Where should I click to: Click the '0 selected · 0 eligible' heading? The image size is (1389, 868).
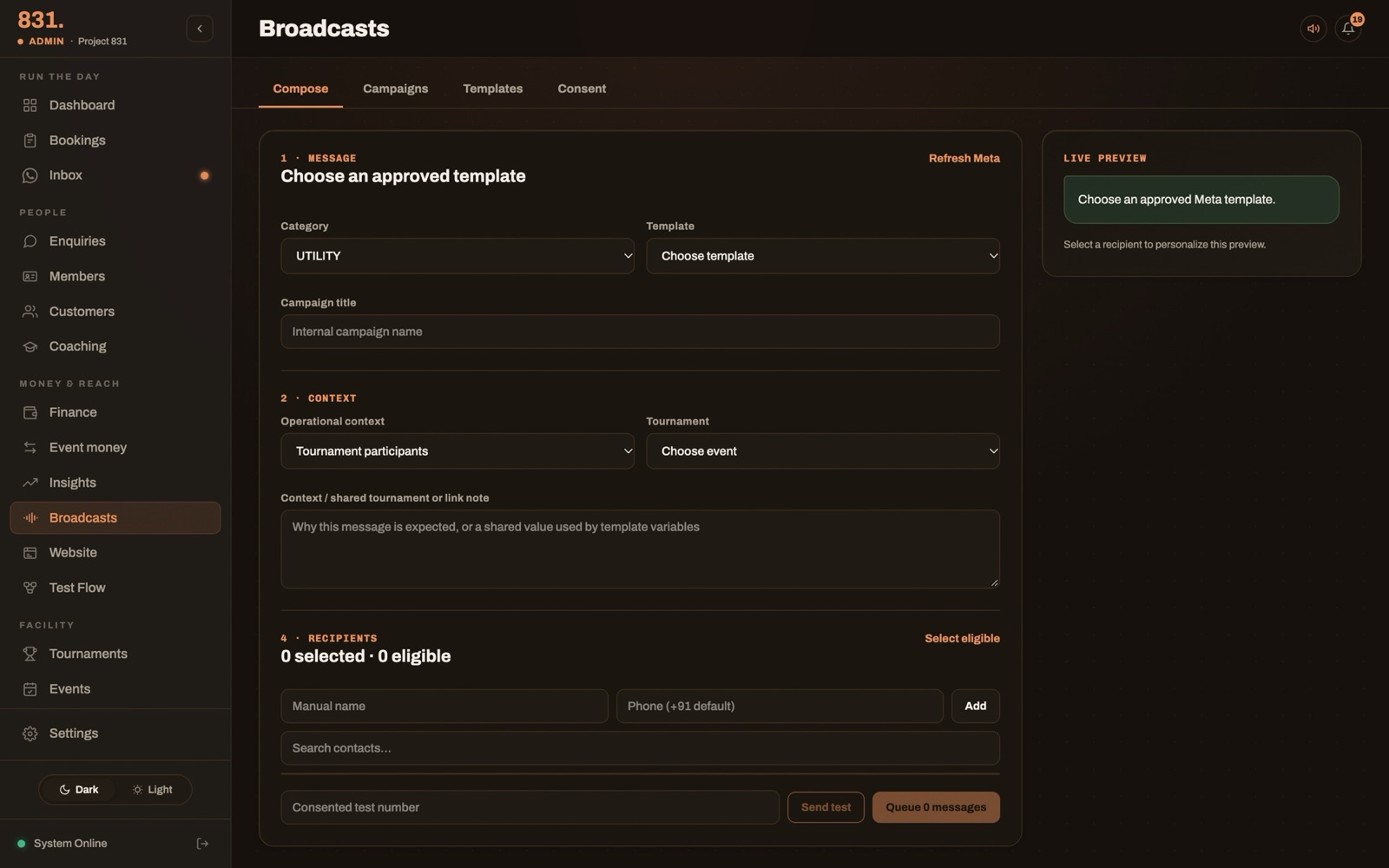tap(365, 656)
